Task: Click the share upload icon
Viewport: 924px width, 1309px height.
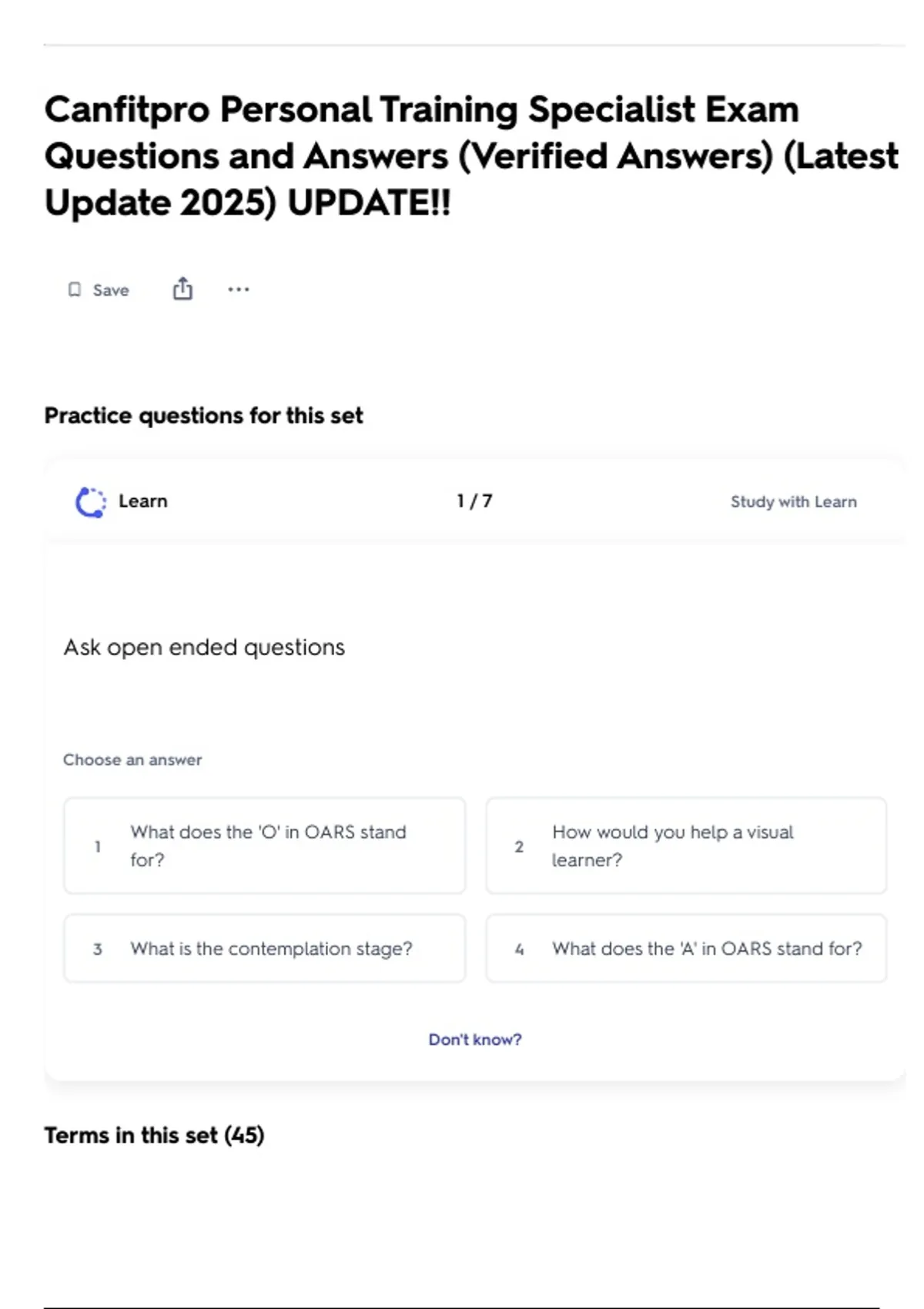Action: [182, 289]
